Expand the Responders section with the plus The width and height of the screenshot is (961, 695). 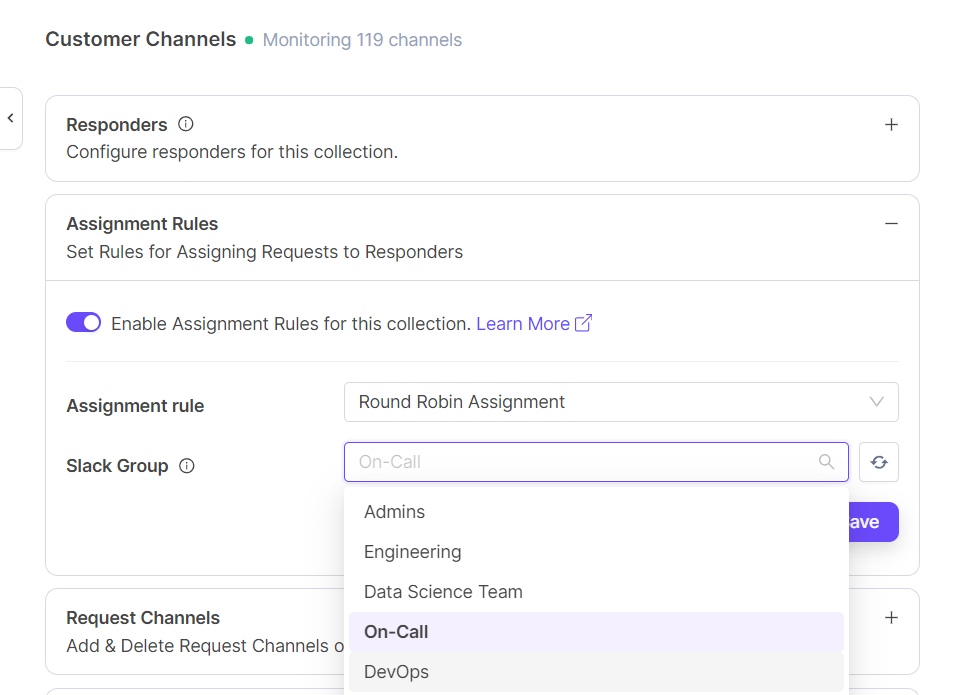[x=891, y=125]
